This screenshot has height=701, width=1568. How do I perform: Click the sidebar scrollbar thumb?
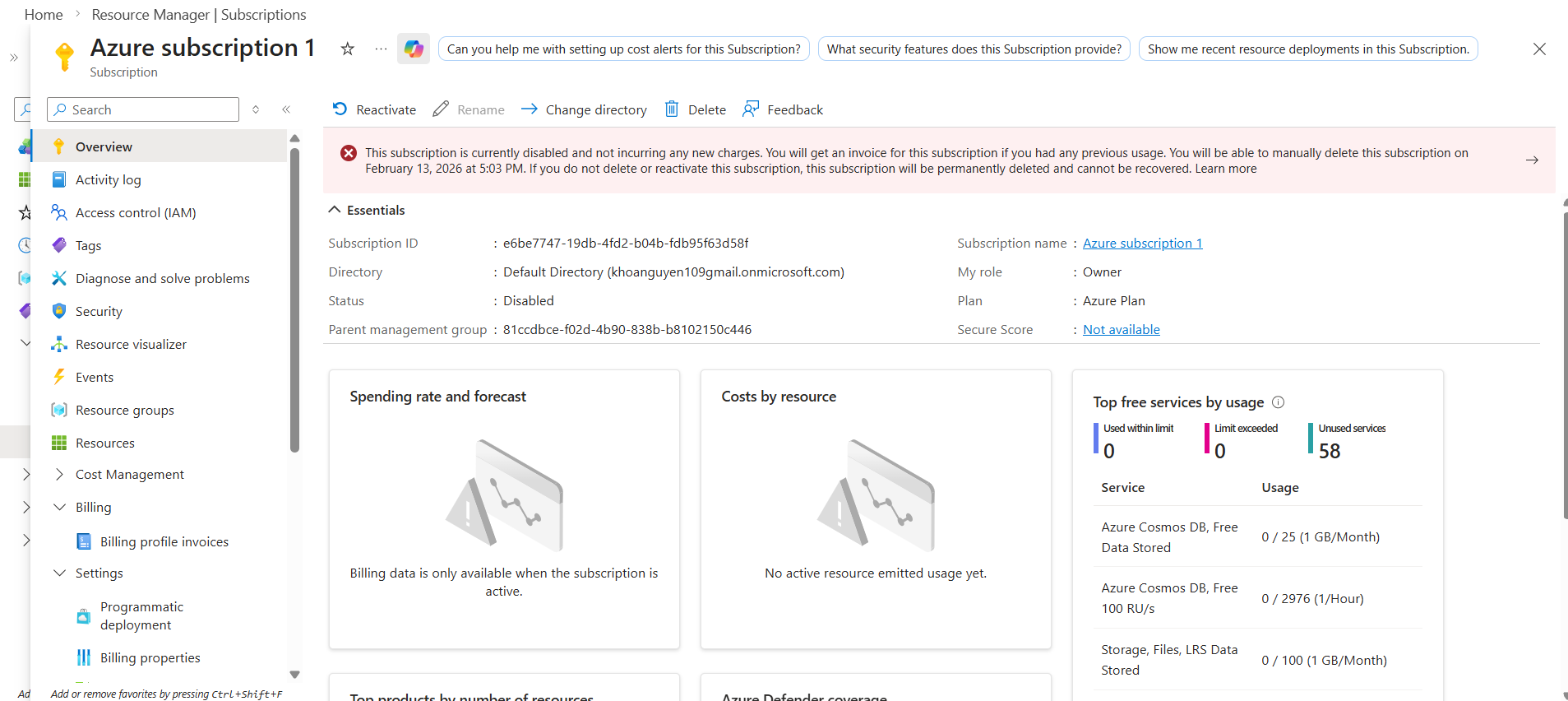coord(294,299)
